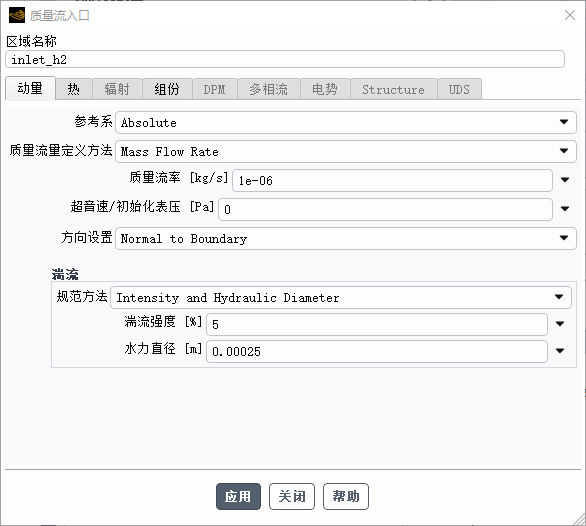
Task: Switch to the 组份 tab
Action: [x=167, y=89]
